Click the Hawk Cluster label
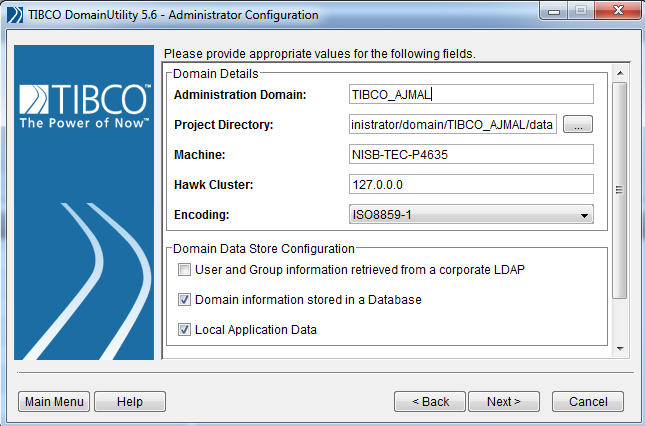Image resolution: width=645 pixels, height=426 pixels. [213, 185]
